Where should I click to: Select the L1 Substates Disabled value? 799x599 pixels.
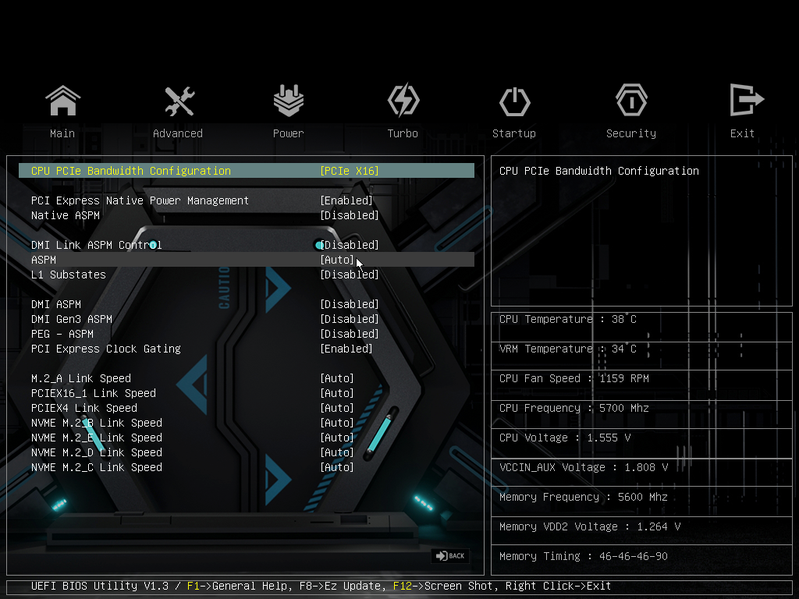pos(349,275)
